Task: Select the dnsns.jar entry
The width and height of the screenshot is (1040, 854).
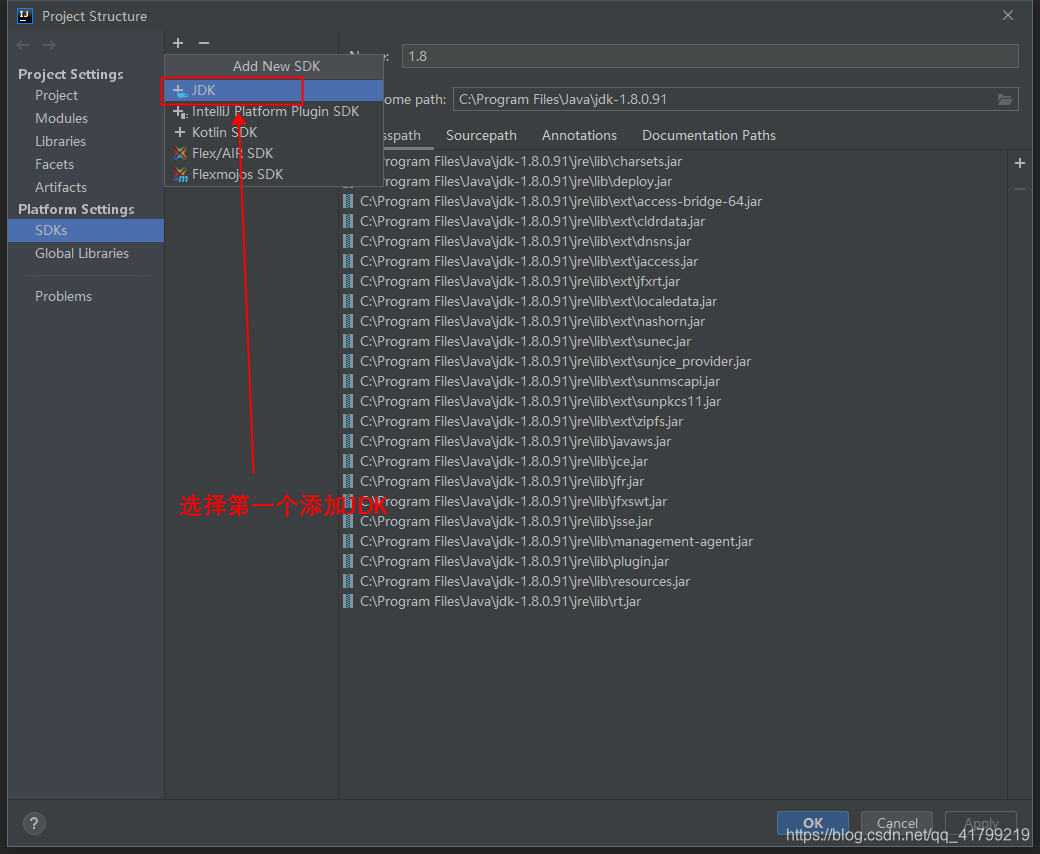Action: (673, 241)
